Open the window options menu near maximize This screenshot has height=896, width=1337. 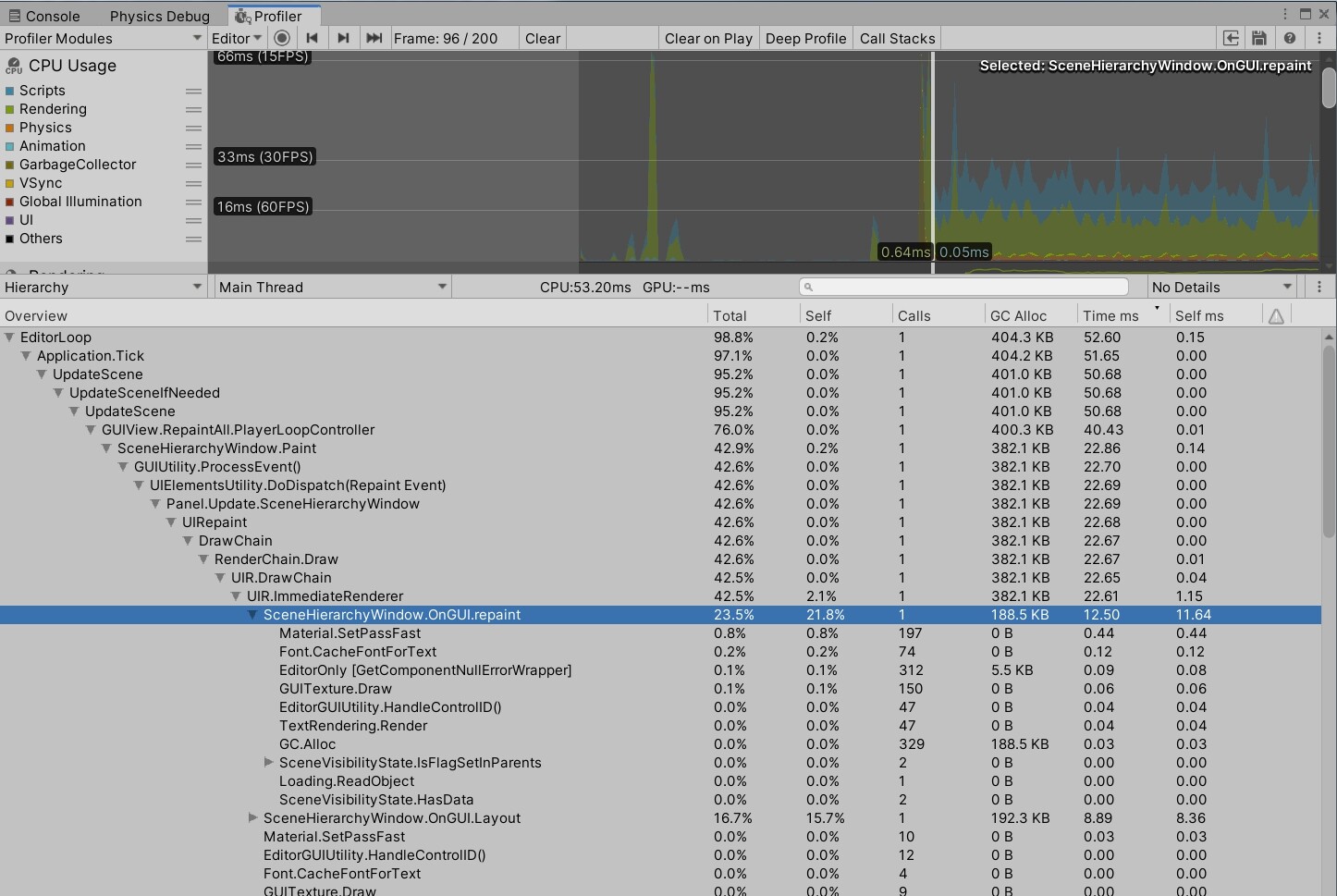tap(1285, 14)
